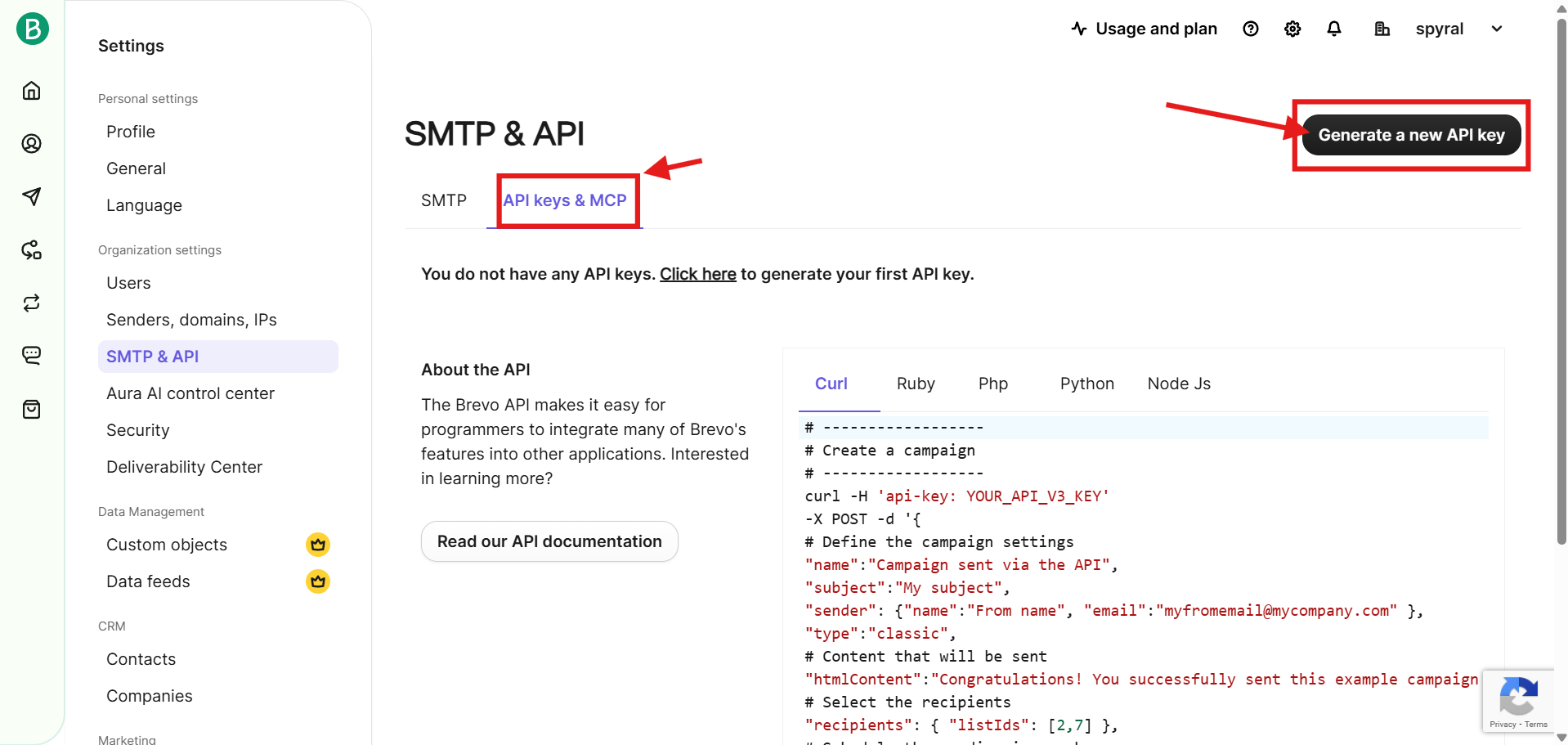The width and height of the screenshot is (1568, 745).
Task: Open the Automations icon in sidebar
Action: coord(31,249)
